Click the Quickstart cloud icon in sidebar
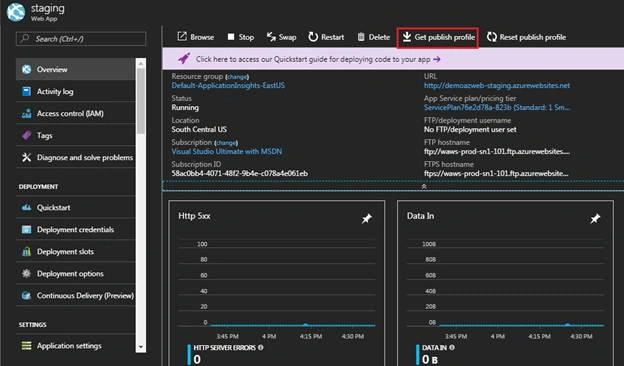The image size is (624, 366). point(26,208)
